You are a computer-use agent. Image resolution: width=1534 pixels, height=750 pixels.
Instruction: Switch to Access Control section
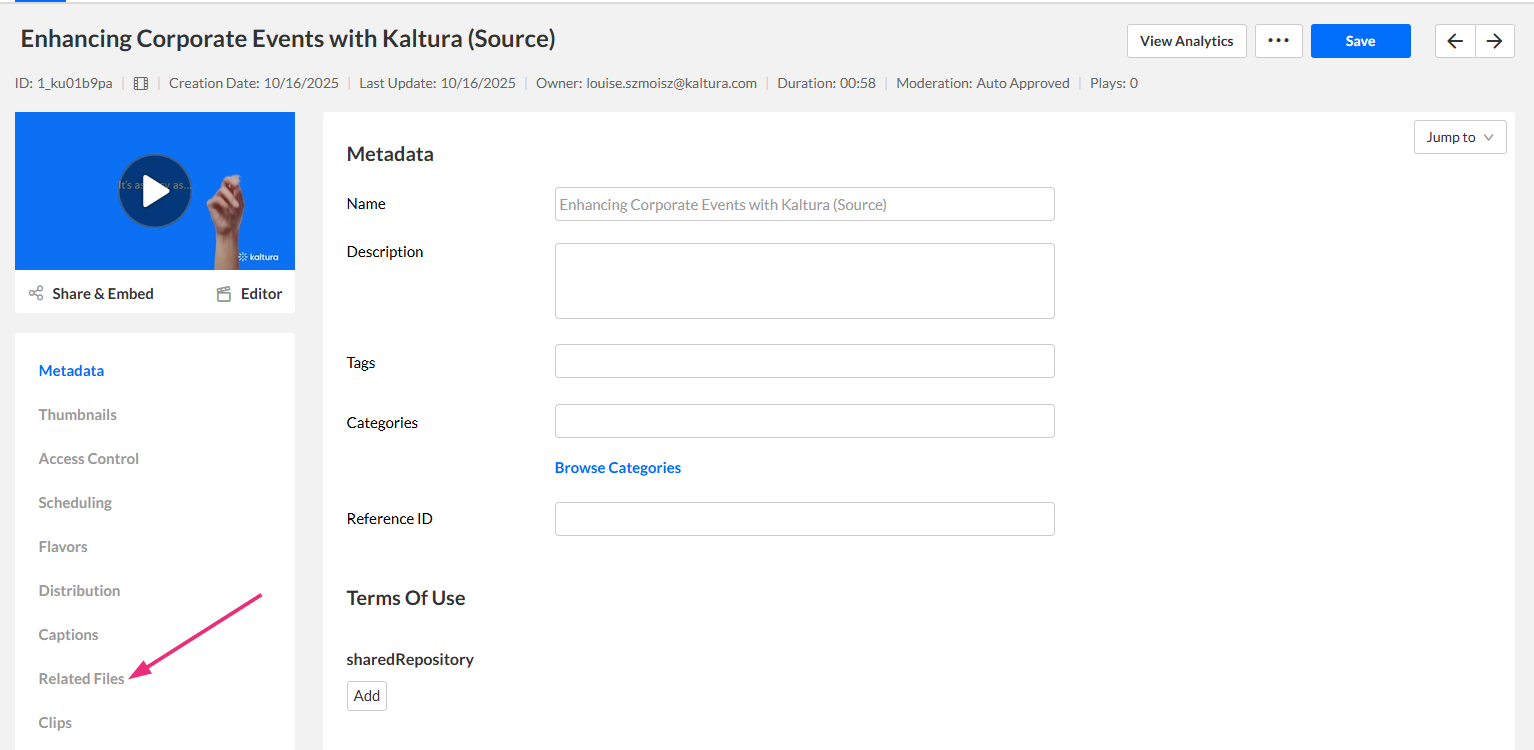(x=88, y=459)
